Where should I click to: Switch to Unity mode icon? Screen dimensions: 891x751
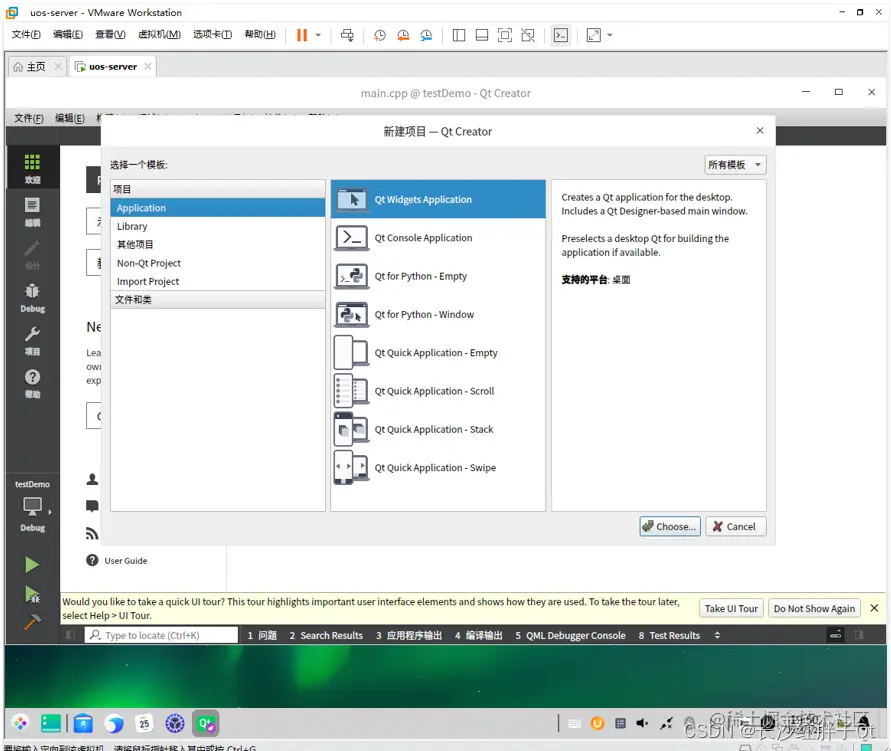click(528, 35)
